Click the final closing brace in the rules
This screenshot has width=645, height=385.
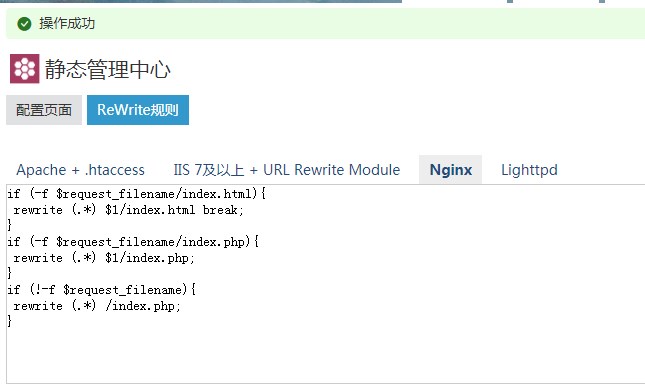click(x=9, y=321)
